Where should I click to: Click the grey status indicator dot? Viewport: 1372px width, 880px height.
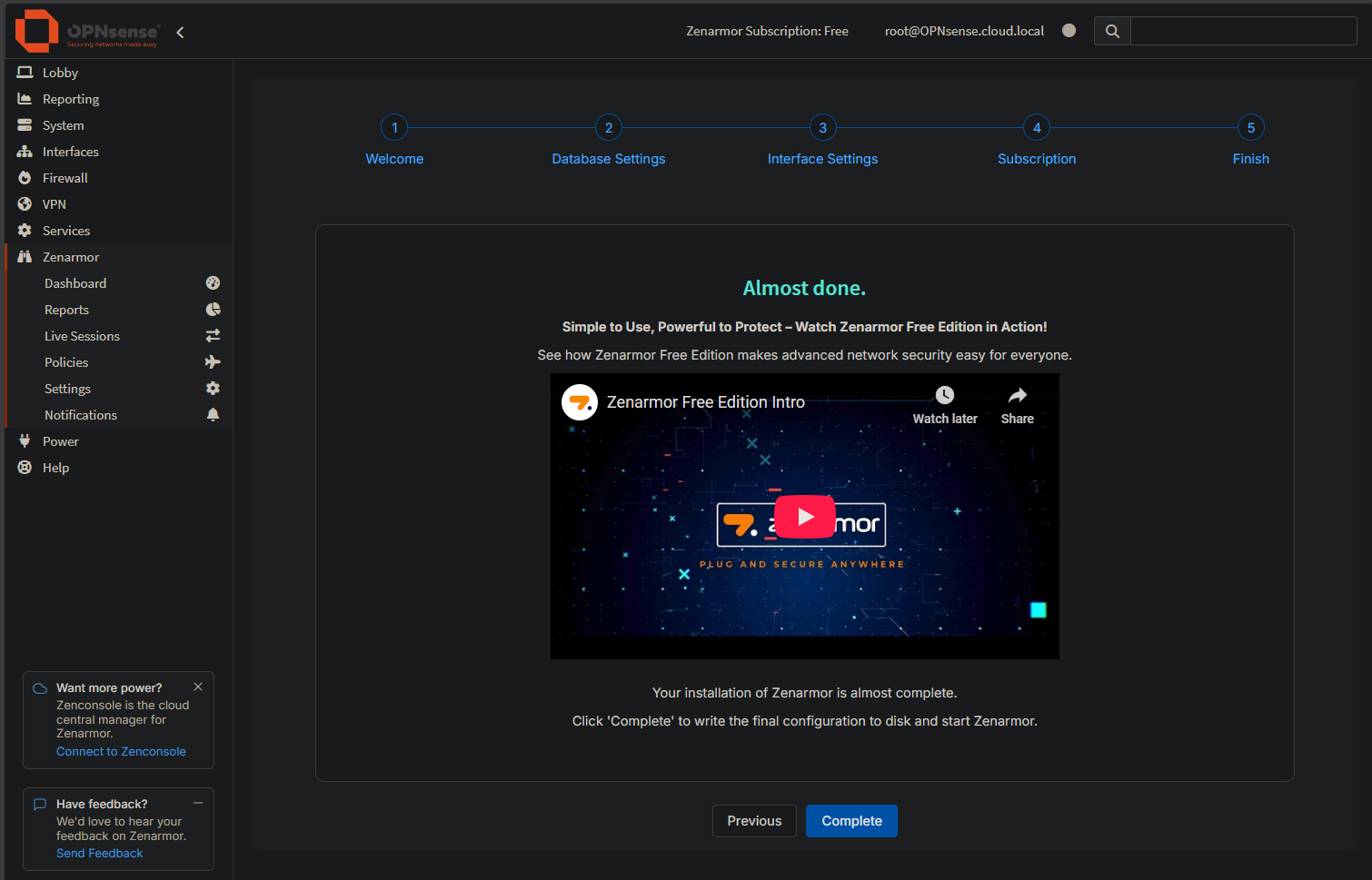click(x=1069, y=30)
